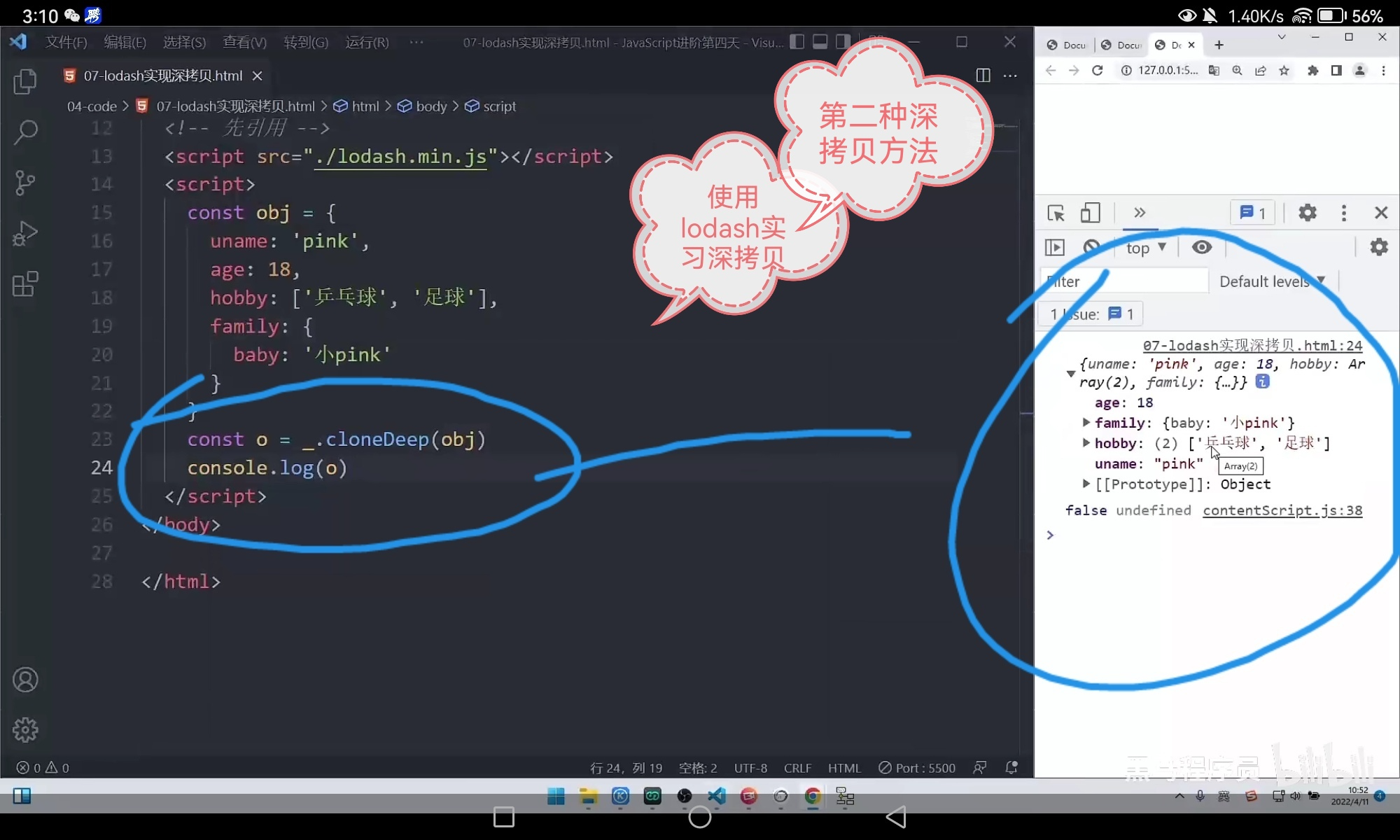The height and width of the screenshot is (840, 1400).
Task: Open the Search view in activity bar
Action: [x=25, y=132]
